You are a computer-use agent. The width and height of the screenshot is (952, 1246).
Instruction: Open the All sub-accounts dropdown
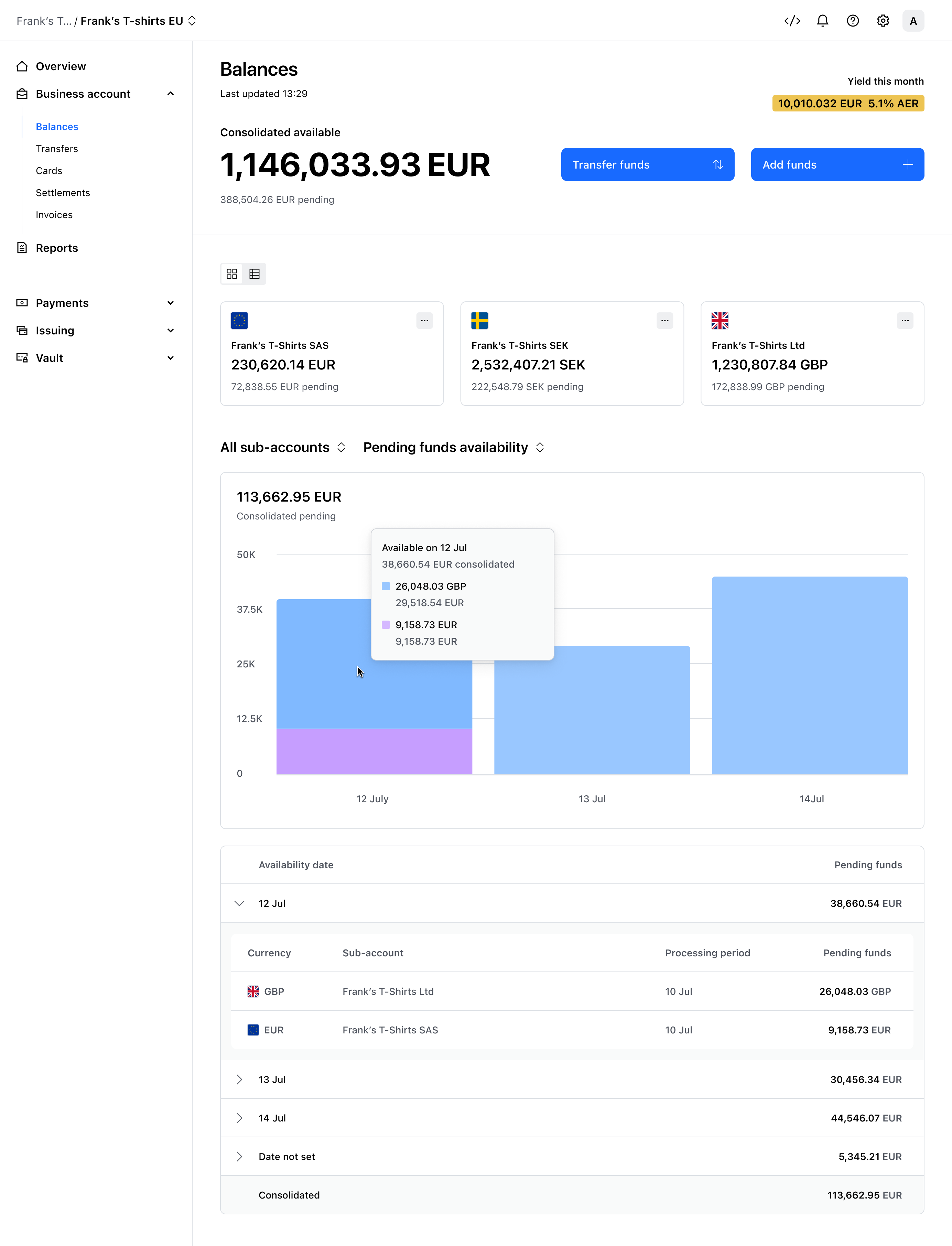click(x=283, y=447)
